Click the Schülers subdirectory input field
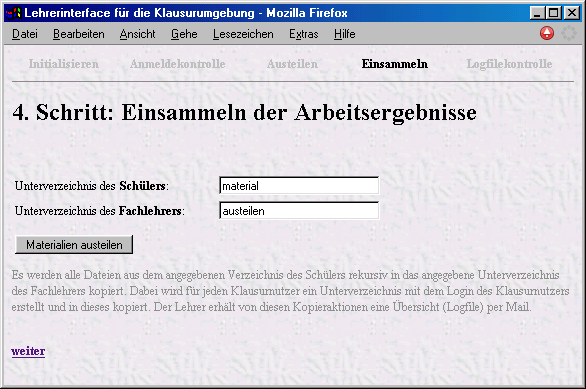This screenshot has height=389, width=586. coord(299,186)
